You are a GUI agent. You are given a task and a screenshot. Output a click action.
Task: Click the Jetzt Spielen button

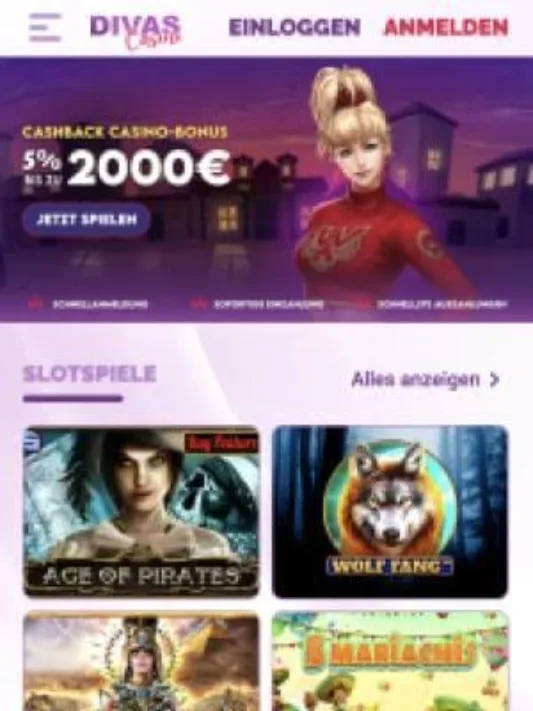pos(86,220)
